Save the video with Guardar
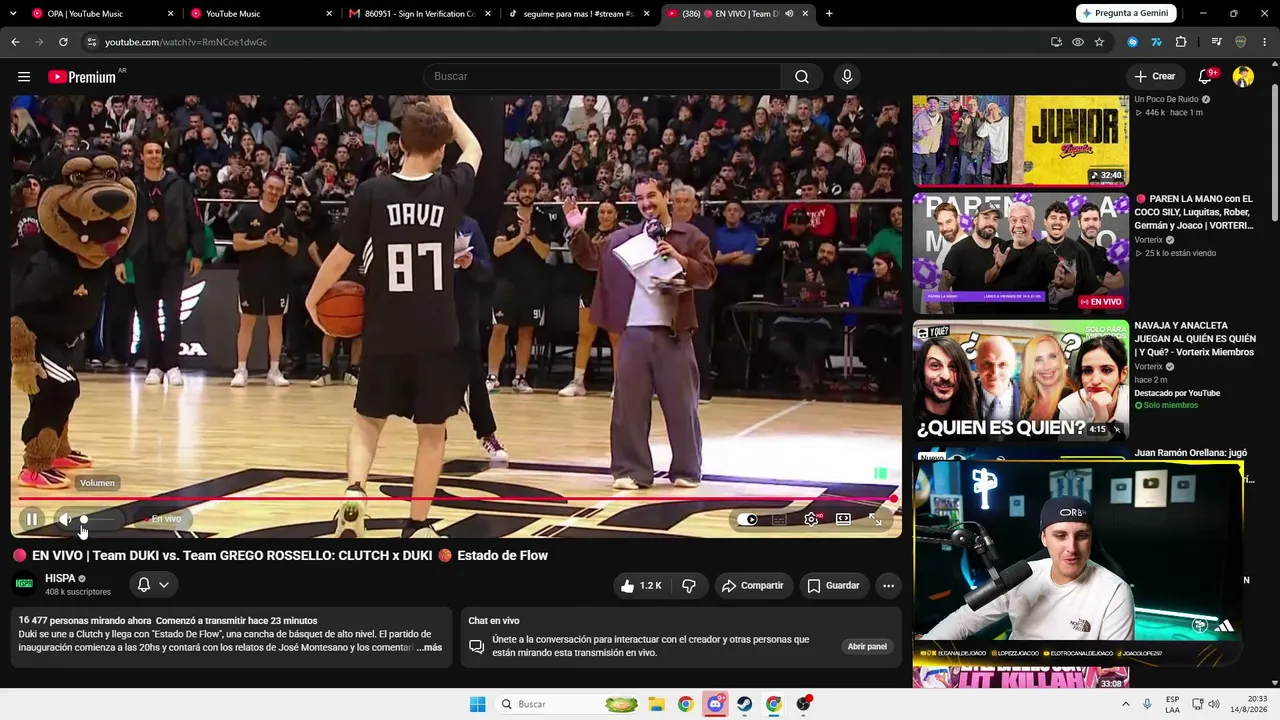Screen dimensions: 1280x720 [833, 586]
